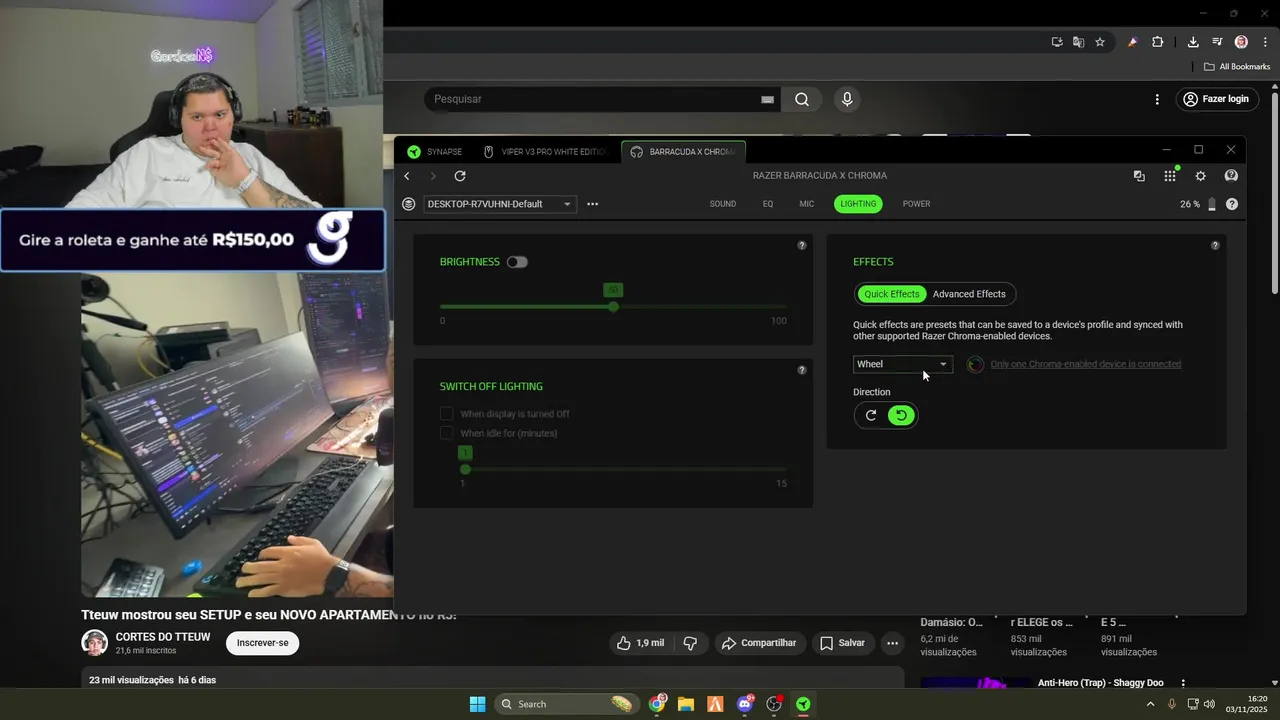Check 'When display is turned Off'

(x=447, y=414)
